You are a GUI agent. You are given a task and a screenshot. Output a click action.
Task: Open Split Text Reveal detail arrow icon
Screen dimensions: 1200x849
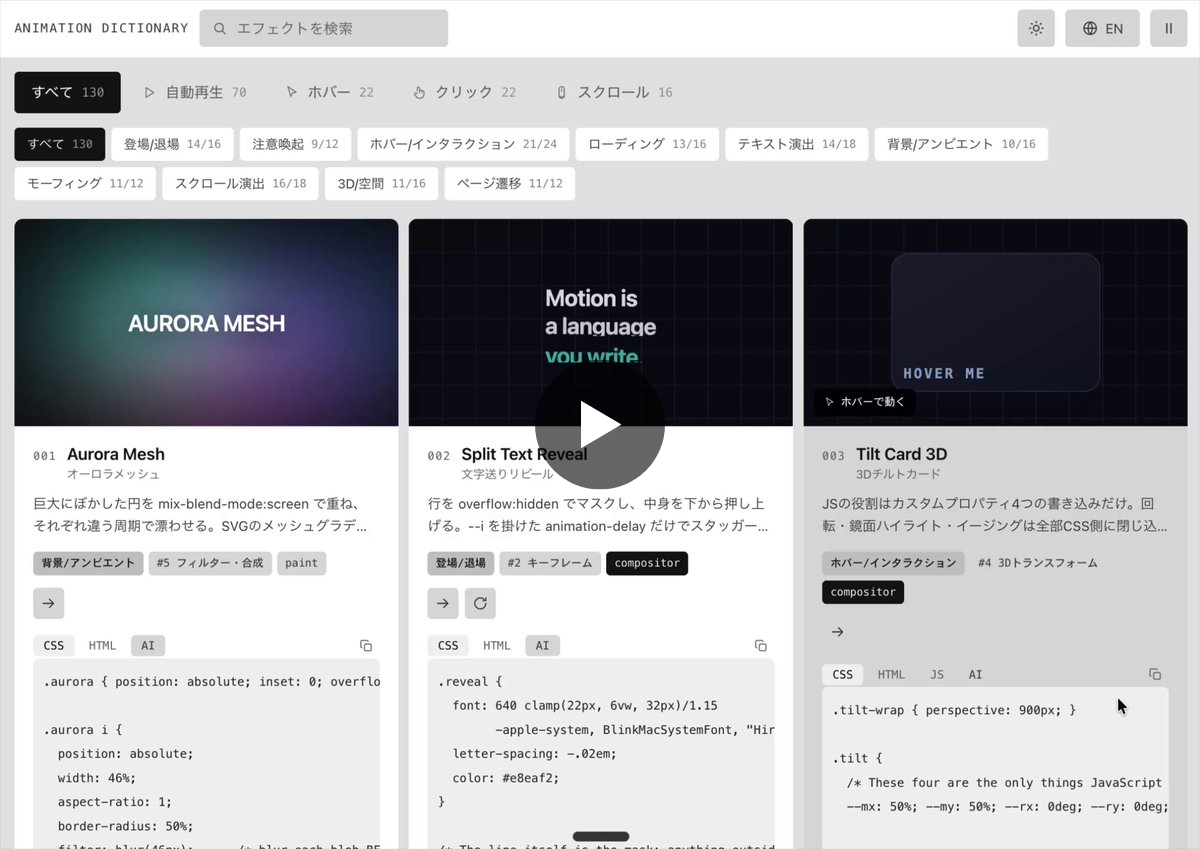pyautogui.click(x=443, y=603)
